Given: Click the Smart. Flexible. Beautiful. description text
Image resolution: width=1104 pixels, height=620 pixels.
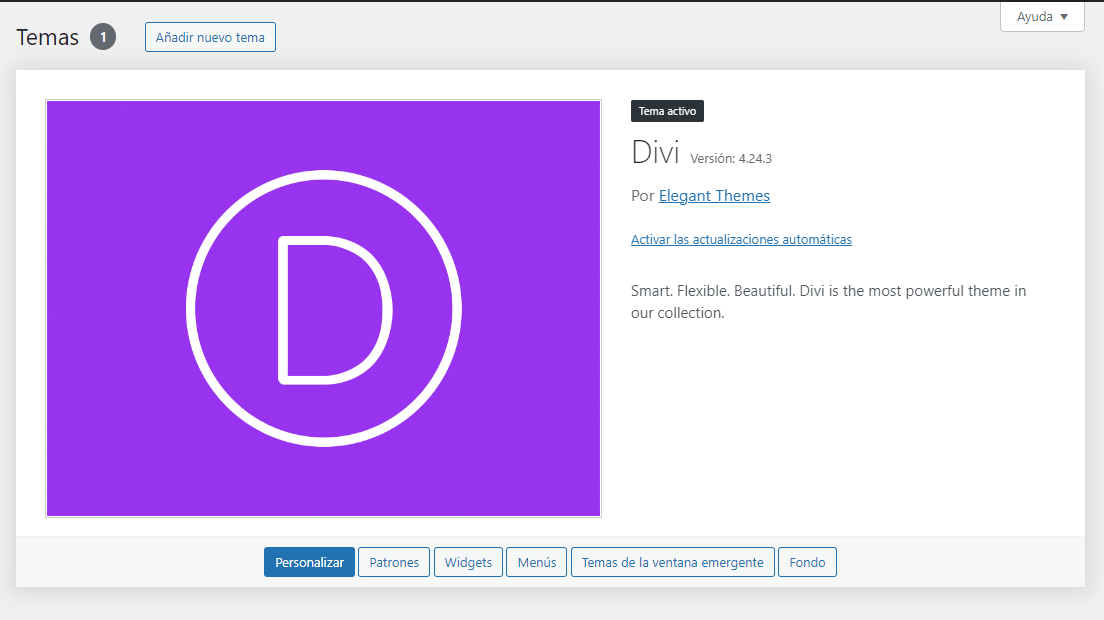Looking at the screenshot, I should [829, 302].
